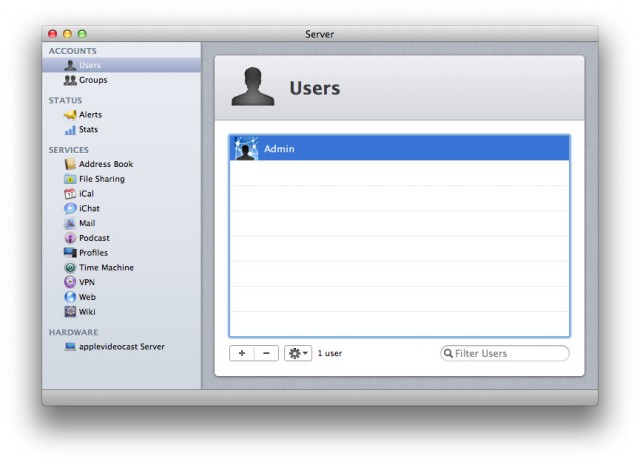Select Users in the Accounts sidebar
640x464 pixels.
(121, 65)
